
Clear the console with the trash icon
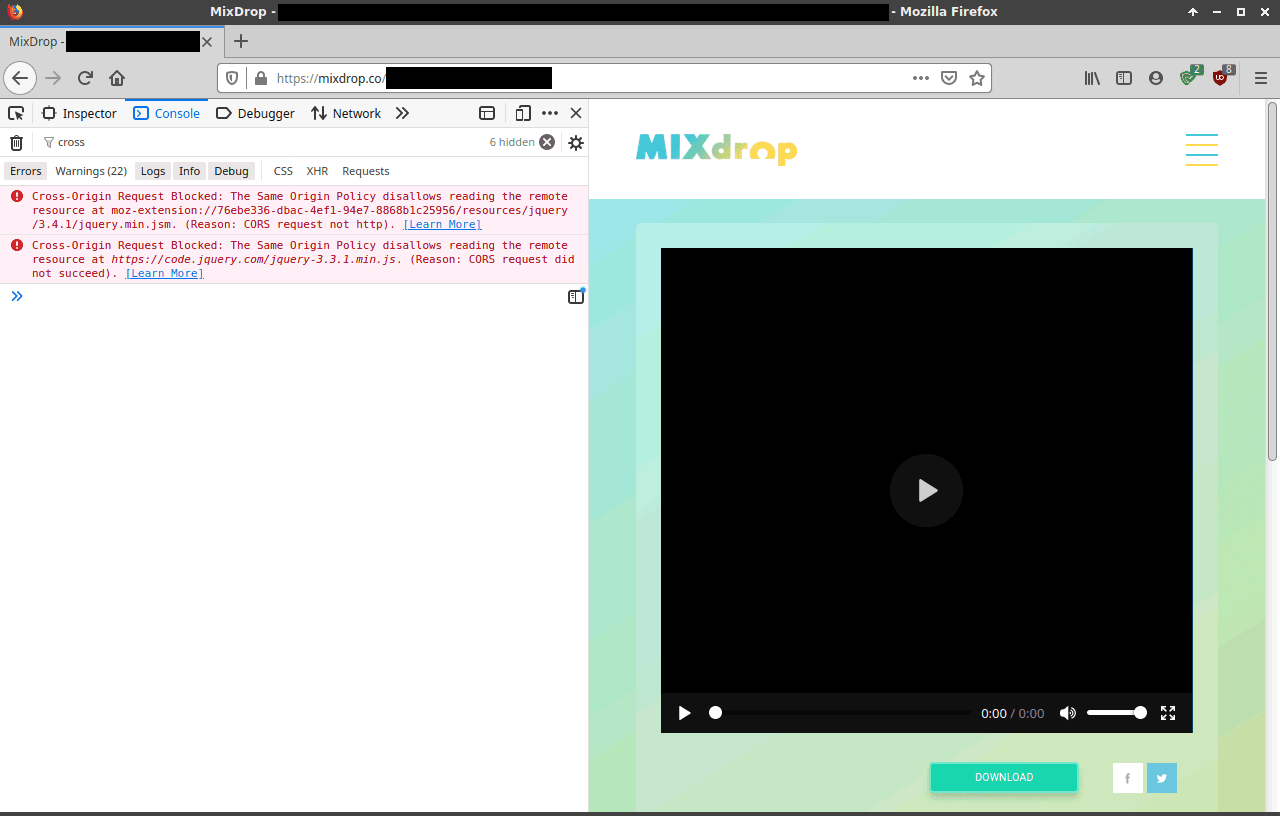click(16, 142)
